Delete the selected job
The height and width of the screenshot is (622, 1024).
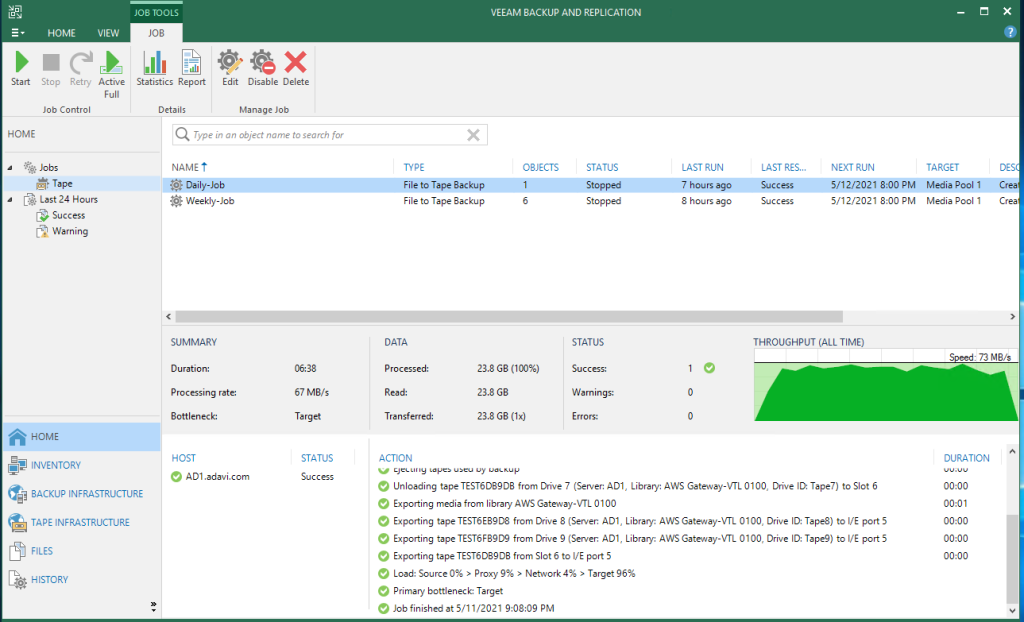pos(295,69)
